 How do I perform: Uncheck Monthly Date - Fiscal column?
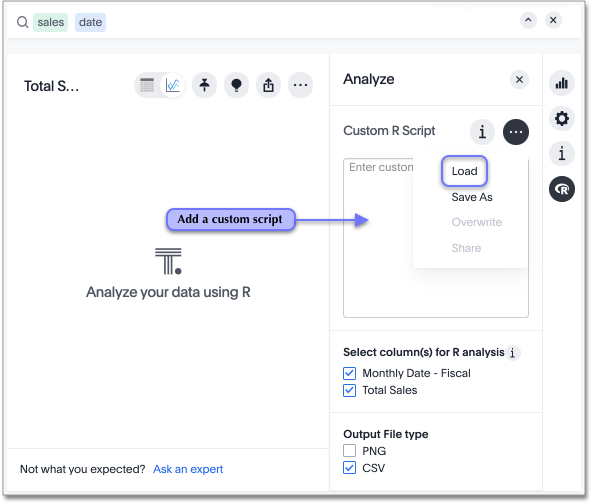coord(350,373)
